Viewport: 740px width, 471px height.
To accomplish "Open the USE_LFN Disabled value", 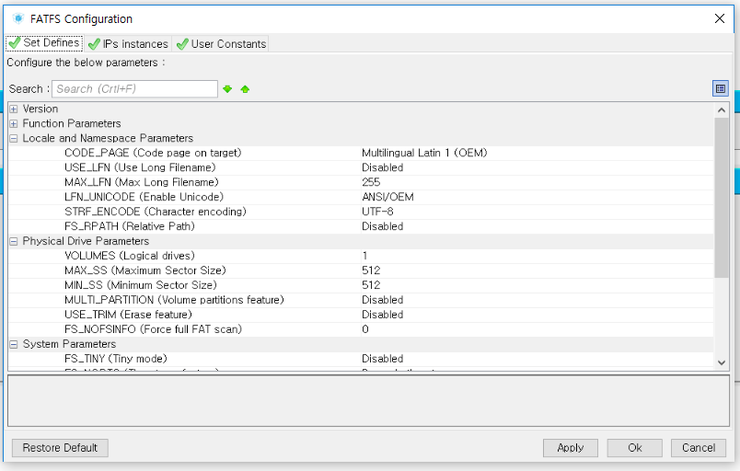I will pyautogui.click(x=382, y=168).
